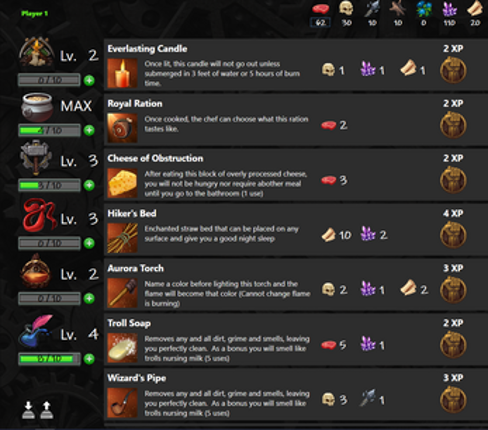This screenshot has height=430, width=488.
Task: Click green plus beside quill profession progress bar
Action: [89, 359]
